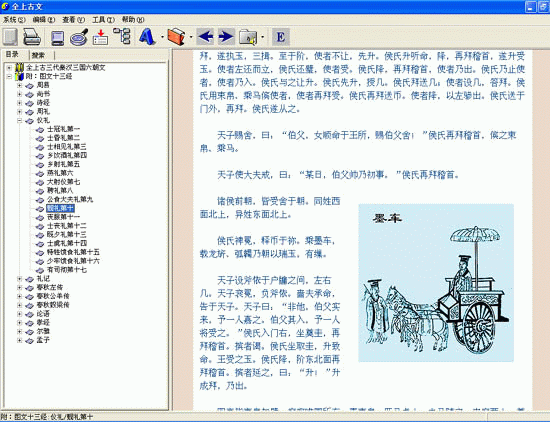This screenshot has width=550, height=422.
Task: Click the printer icon in toolbar
Action: 32,36
